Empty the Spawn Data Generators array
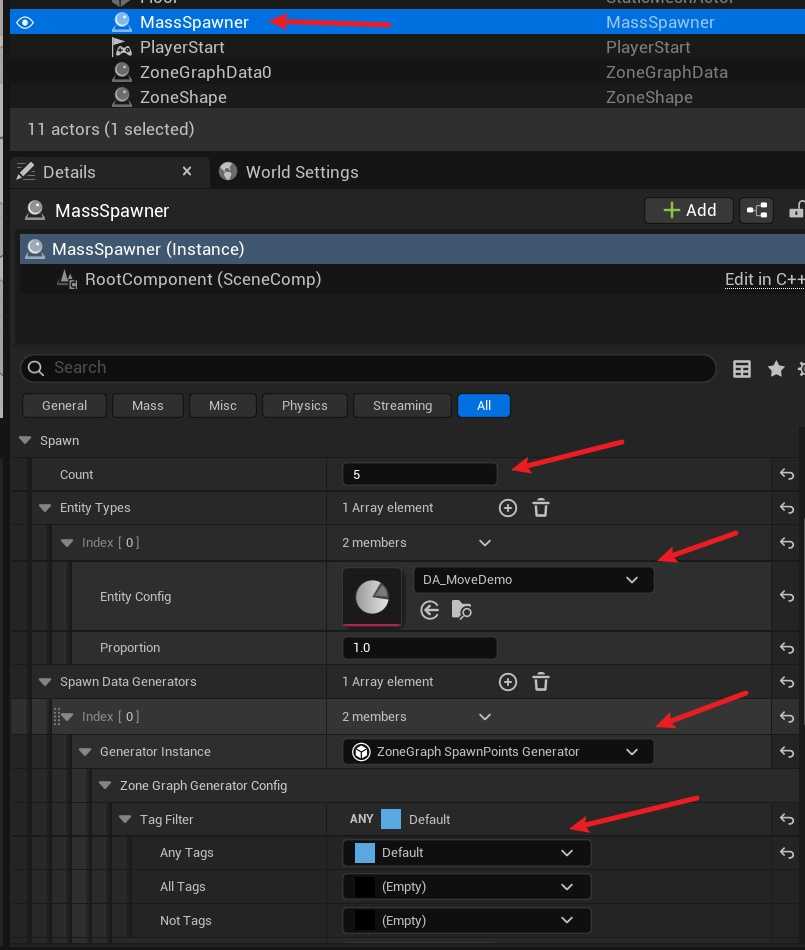 click(x=541, y=682)
